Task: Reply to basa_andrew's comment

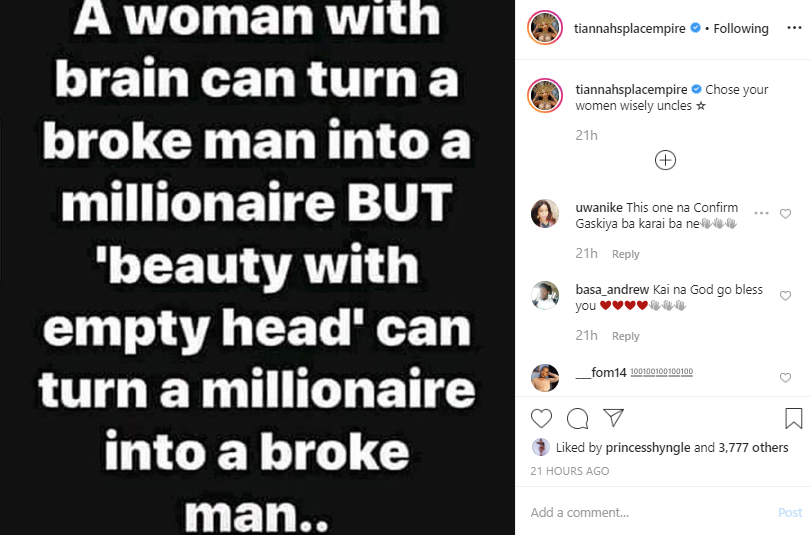Action: (x=626, y=336)
